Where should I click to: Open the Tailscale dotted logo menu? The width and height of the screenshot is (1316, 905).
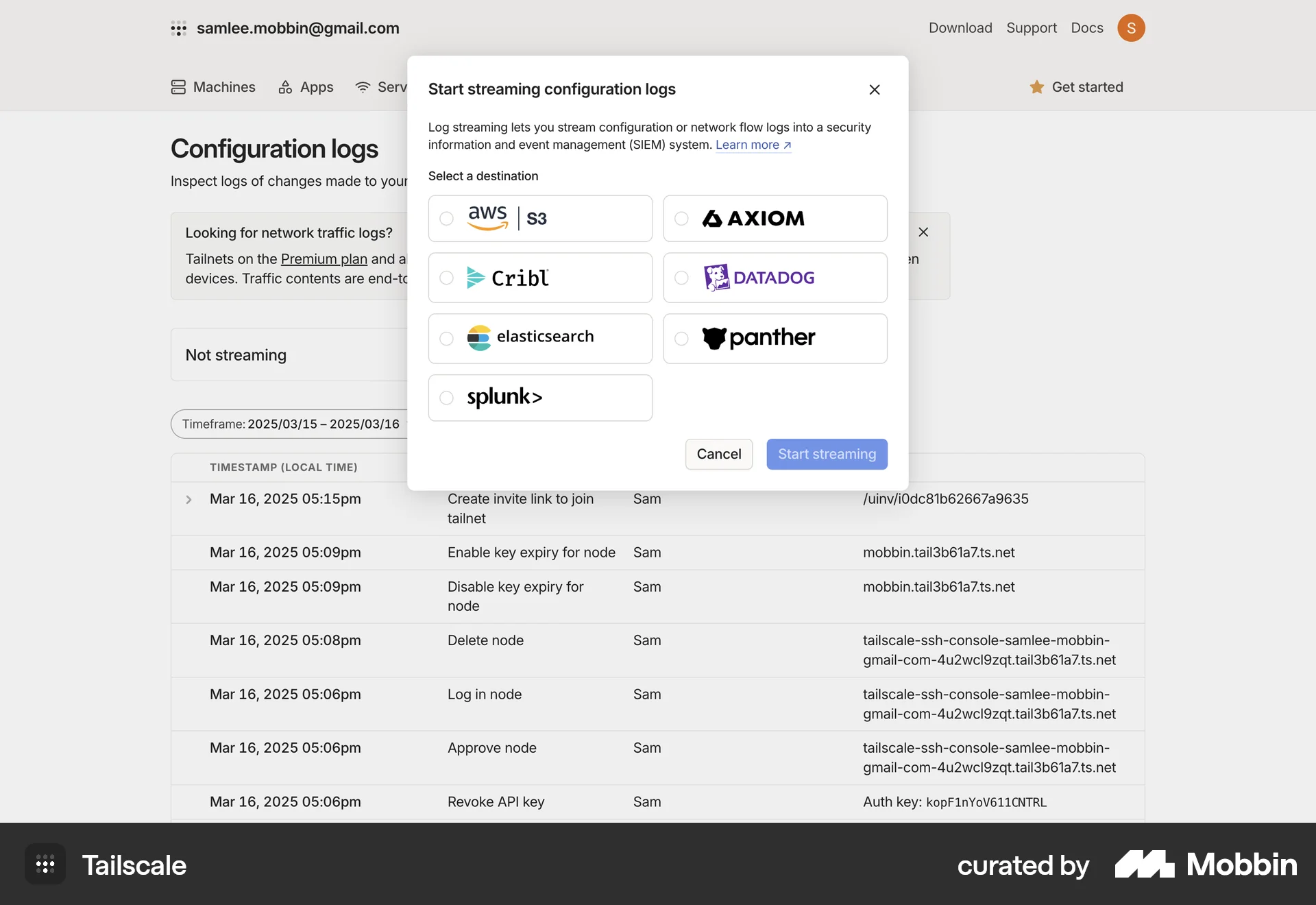pyautogui.click(x=179, y=28)
